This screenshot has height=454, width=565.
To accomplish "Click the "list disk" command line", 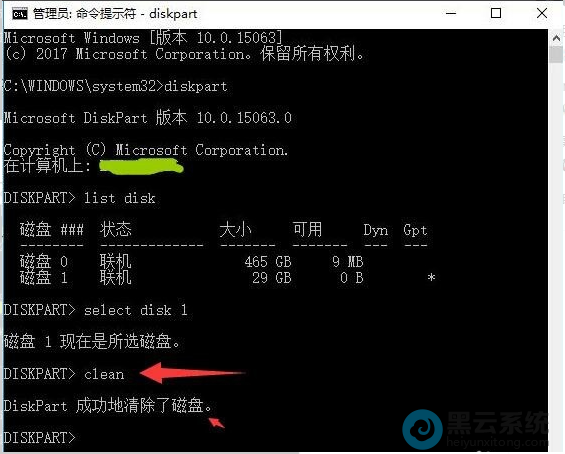I will pos(80,198).
